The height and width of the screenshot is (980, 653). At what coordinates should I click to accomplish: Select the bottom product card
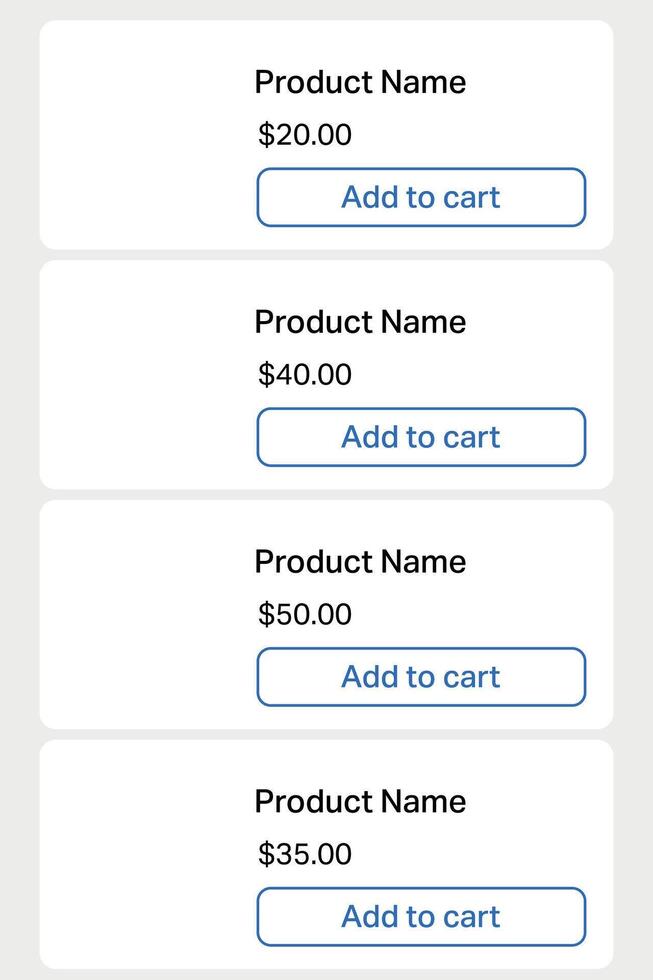(x=326, y=855)
